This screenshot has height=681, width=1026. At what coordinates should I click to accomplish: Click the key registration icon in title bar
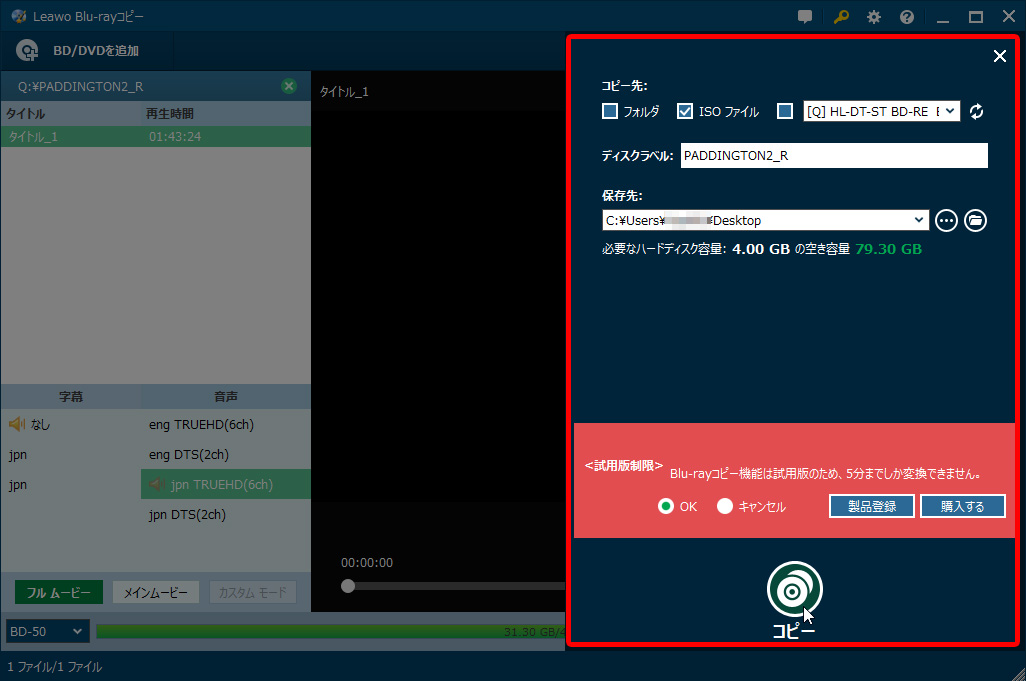(841, 17)
